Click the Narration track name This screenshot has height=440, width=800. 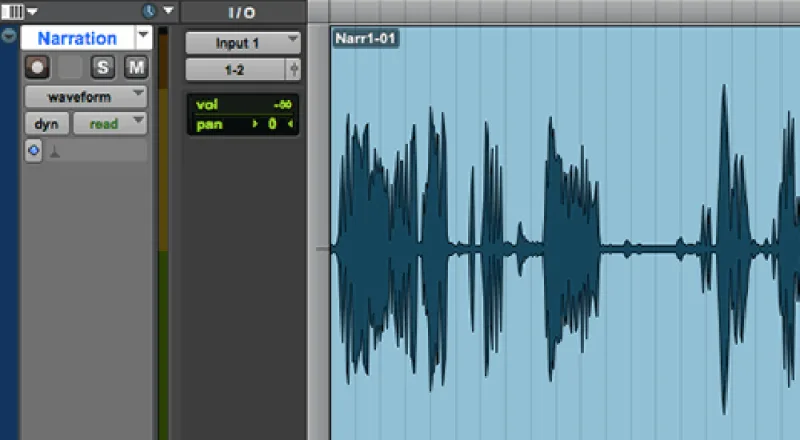click(77, 38)
